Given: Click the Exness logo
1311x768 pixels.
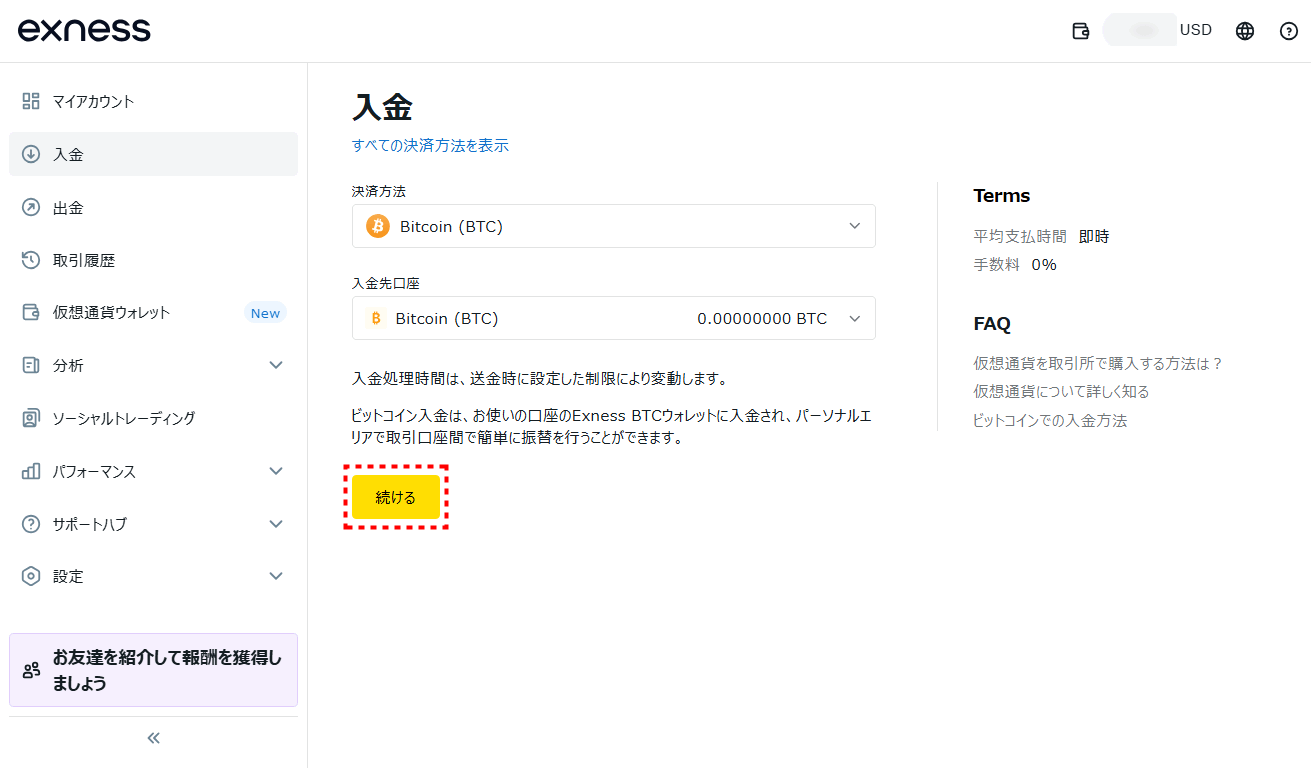Looking at the screenshot, I should 84,30.
